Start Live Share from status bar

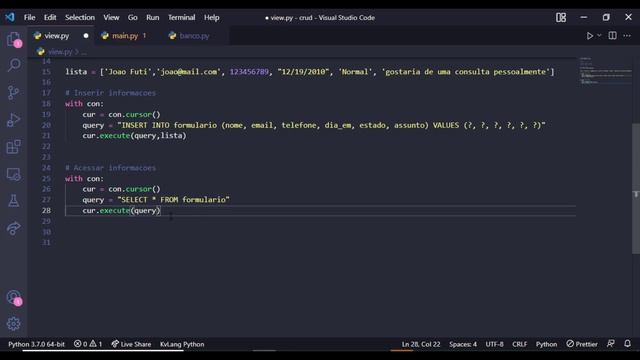131,344
